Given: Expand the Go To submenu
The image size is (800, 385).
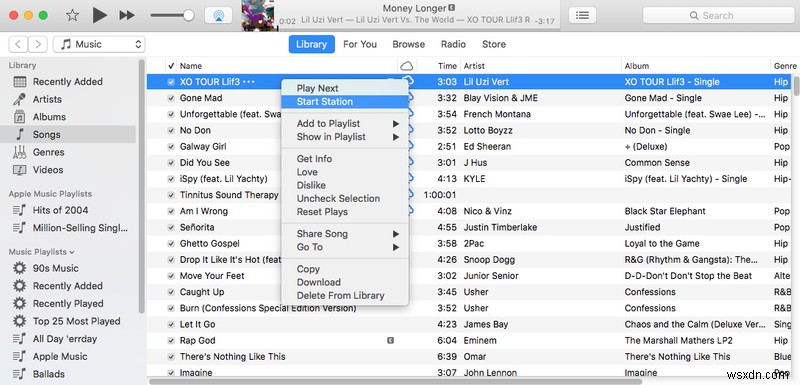Looking at the screenshot, I should point(345,247).
